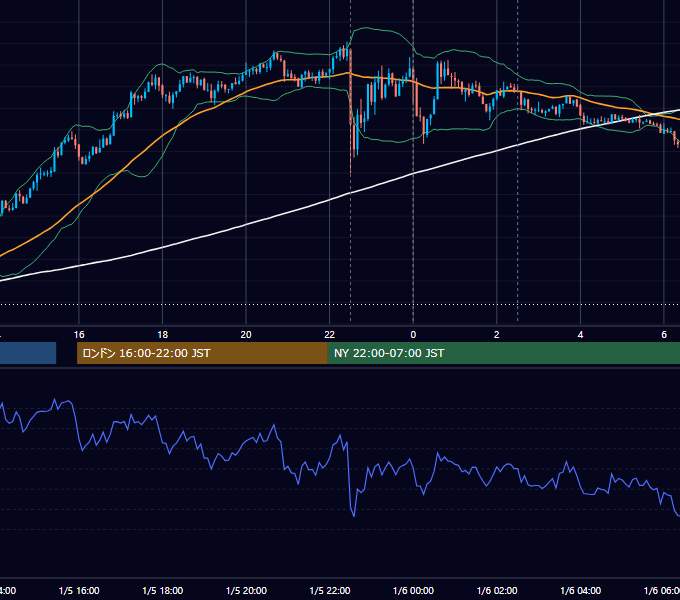Click time axis label 0
Image resolution: width=680 pixels, height=600 pixels.
click(413, 335)
